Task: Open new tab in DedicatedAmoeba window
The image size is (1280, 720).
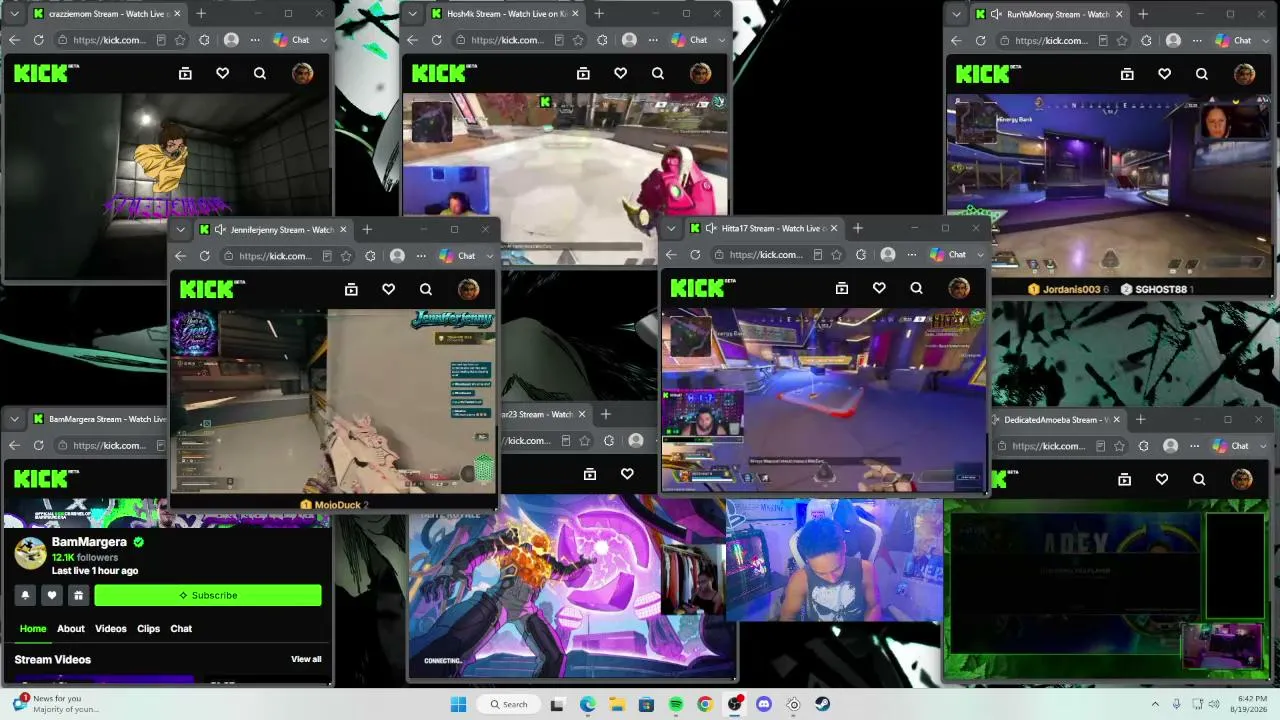Action: pyautogui.click(x=1141, y=420)
